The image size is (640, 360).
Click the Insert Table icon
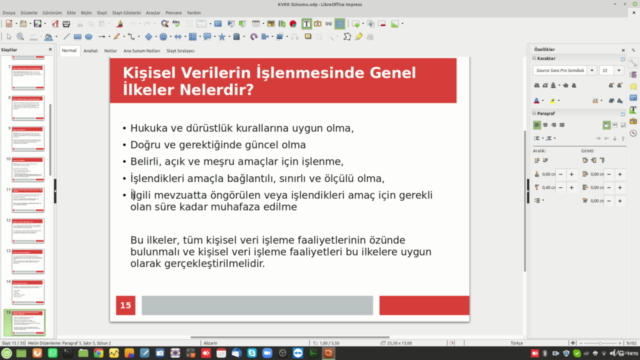point(256,24)
